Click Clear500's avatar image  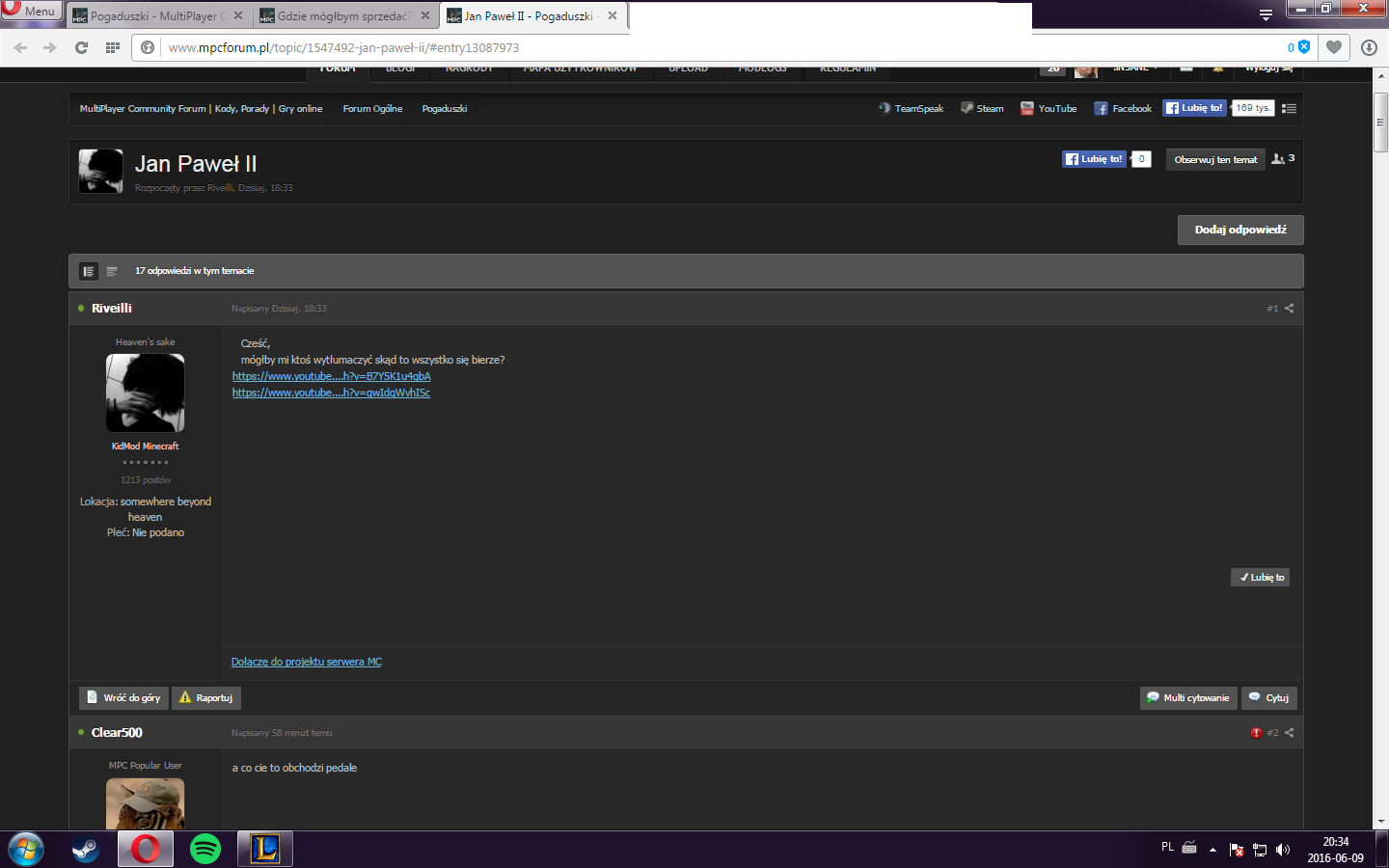(145, 803)
